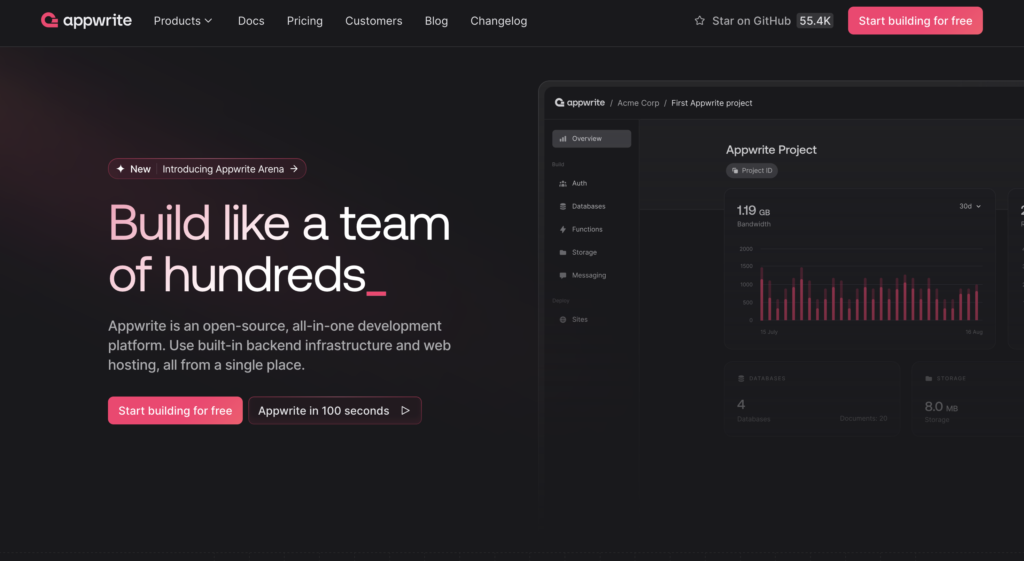Viewport: 1024px width, 561px height.
Task: Open the Changelog page
Action: coord(498,21)
